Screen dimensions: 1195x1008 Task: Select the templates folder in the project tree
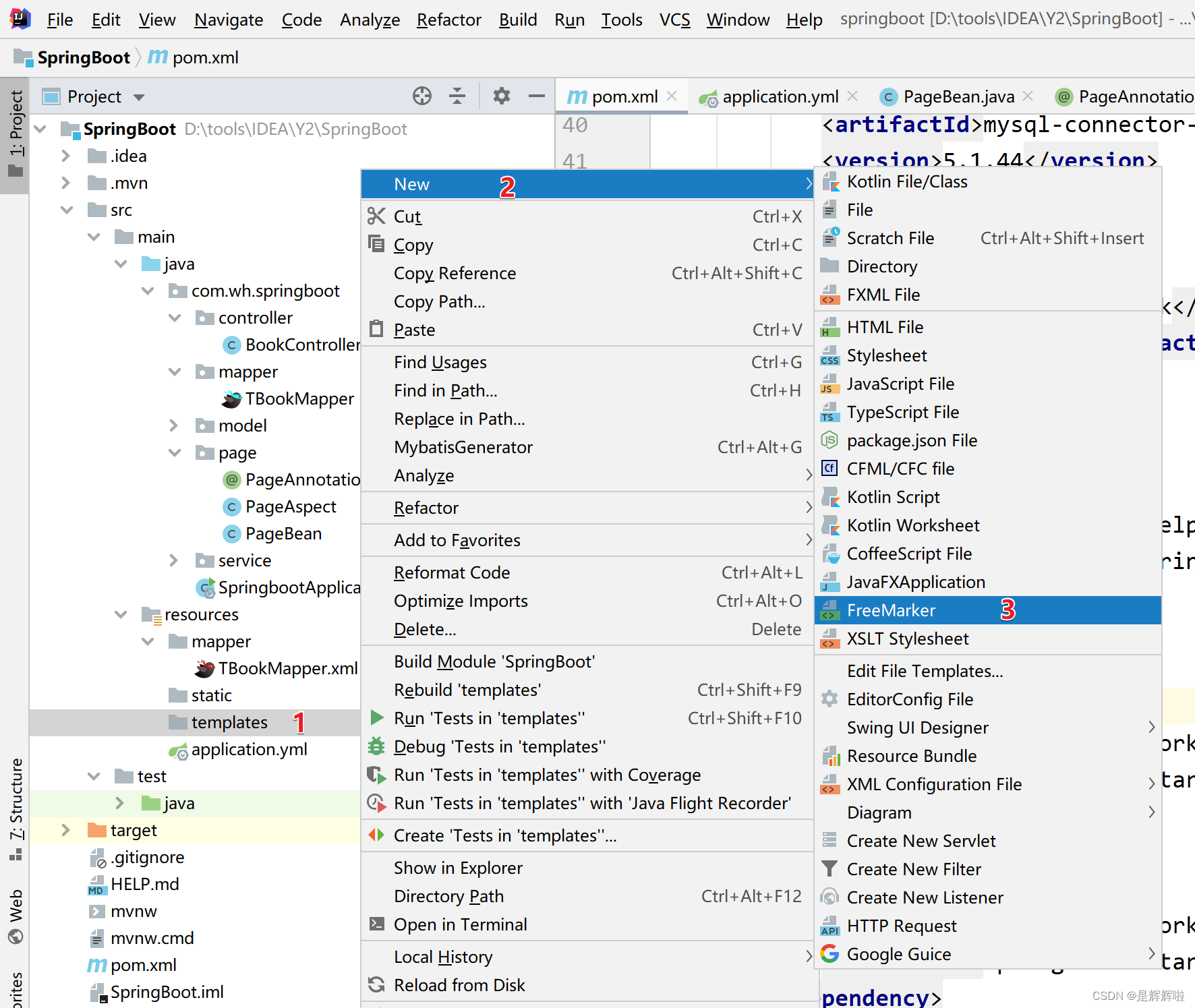229,722
